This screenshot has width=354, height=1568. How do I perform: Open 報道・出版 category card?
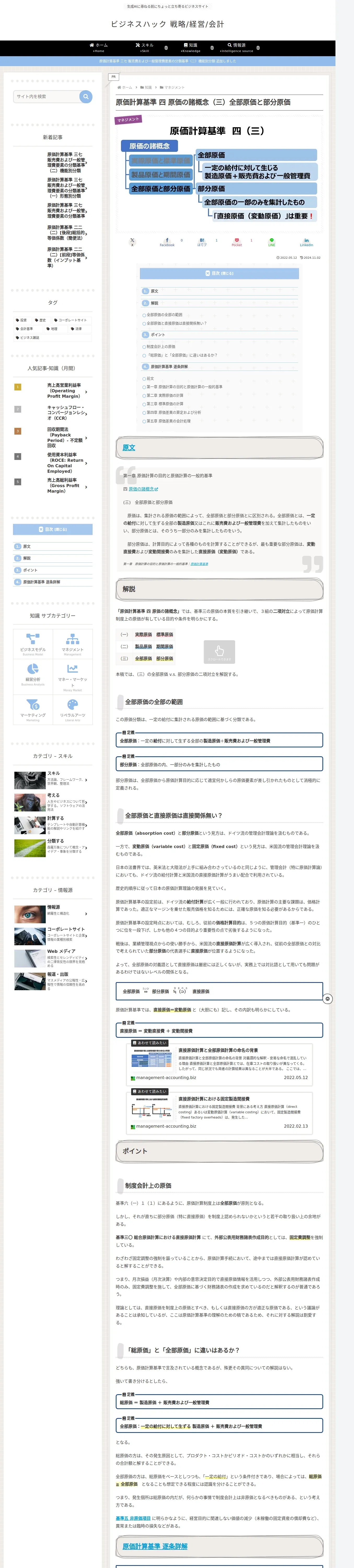tap(52, 981)
